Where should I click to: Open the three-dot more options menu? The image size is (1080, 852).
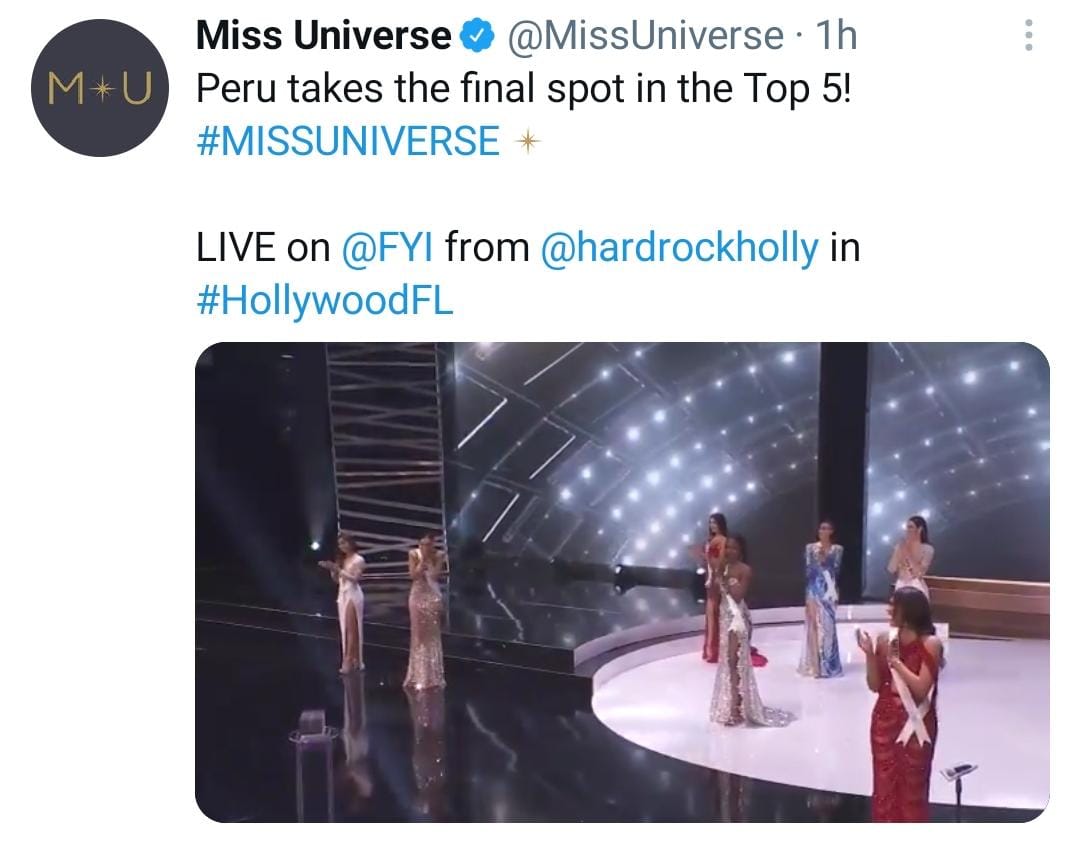[1026, 37]
